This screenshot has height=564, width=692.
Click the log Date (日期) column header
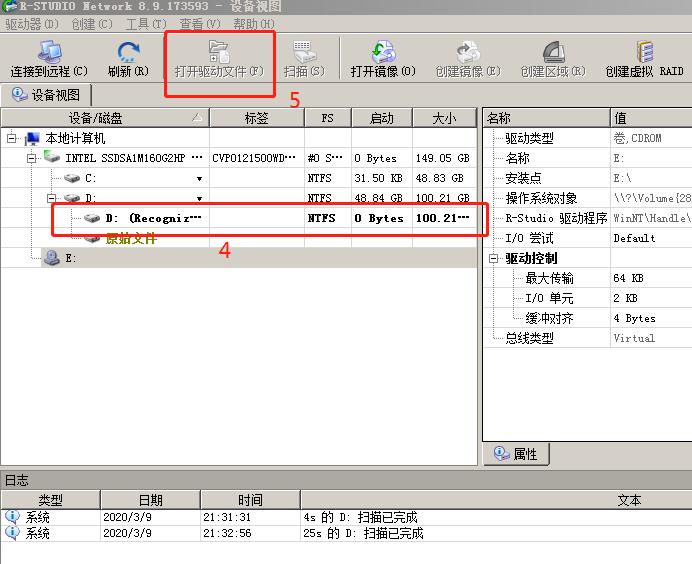coord(150,500)
